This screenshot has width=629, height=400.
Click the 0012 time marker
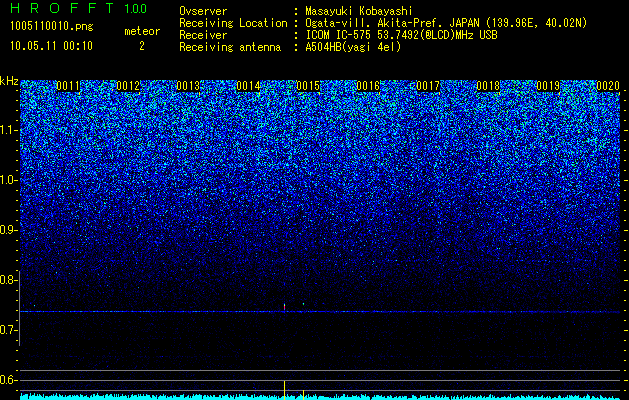pos(128,86)
